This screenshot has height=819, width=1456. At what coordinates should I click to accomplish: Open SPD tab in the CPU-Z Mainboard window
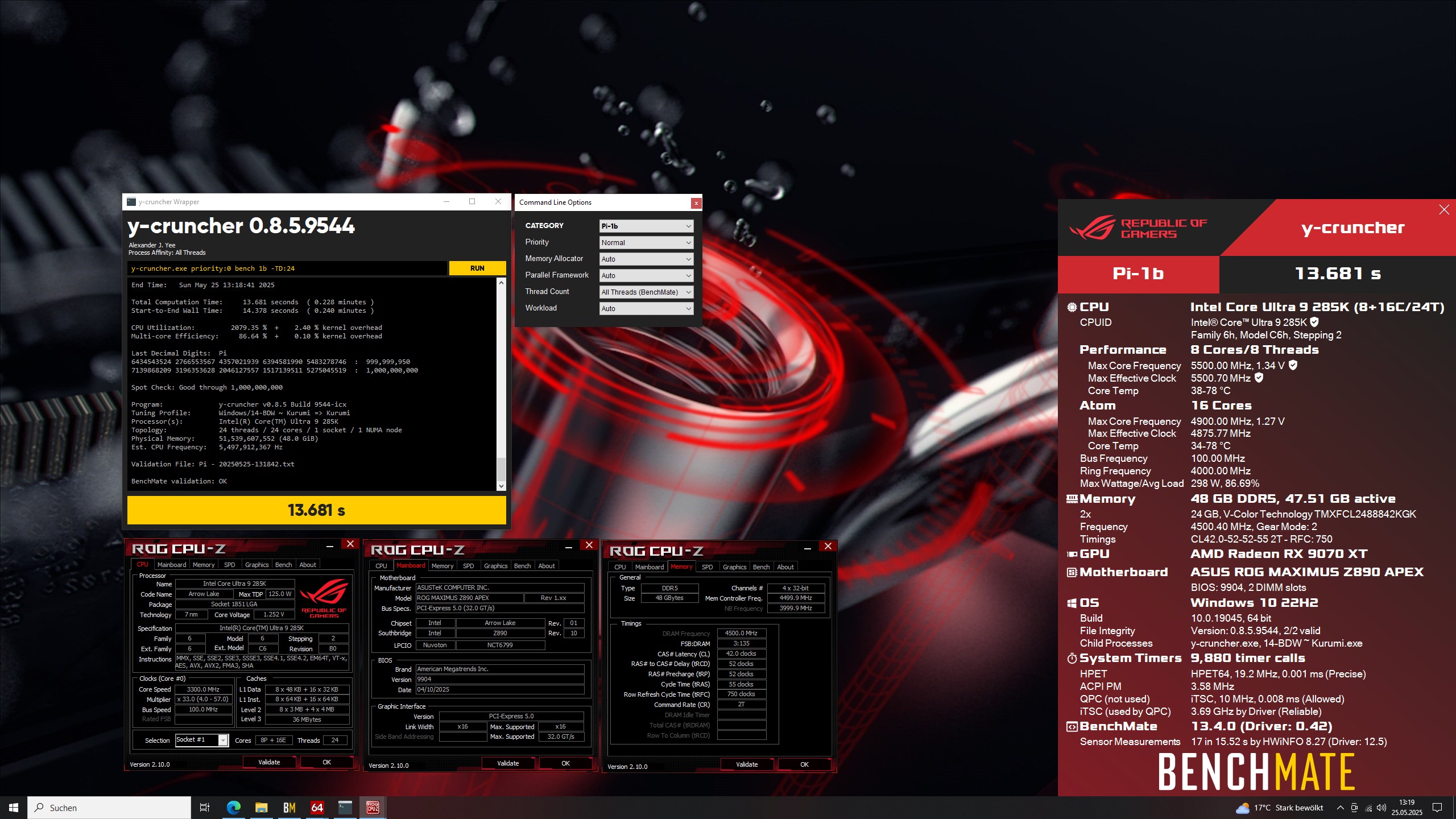469,566
